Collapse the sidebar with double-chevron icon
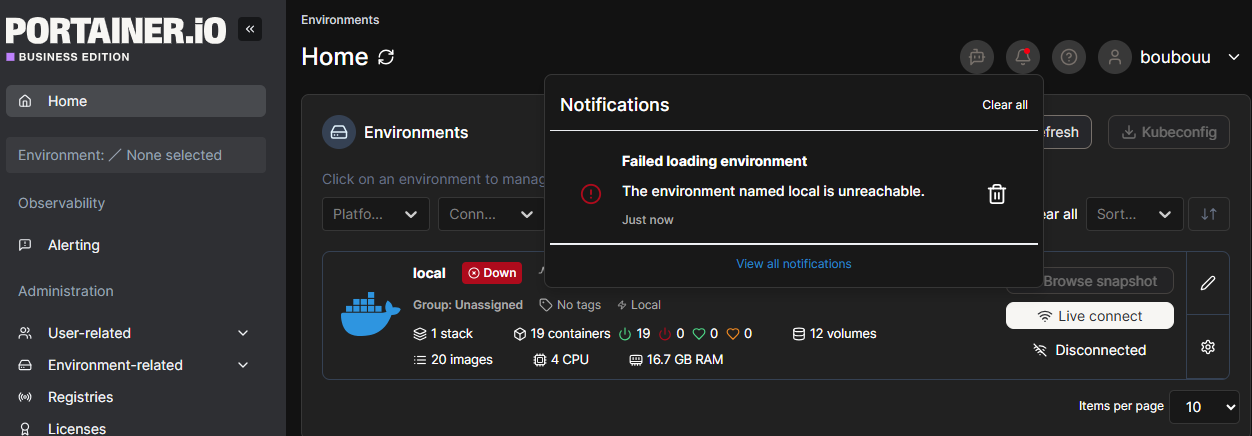The height and width of the screenshot is (436, 1252). coord(250,30)
